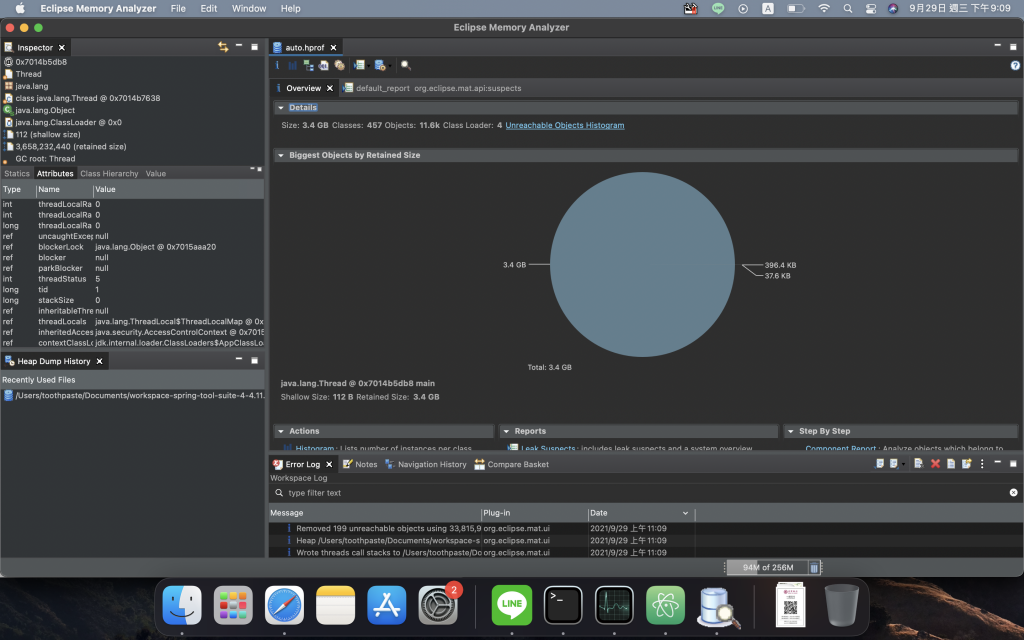Export the error log icon
Image resolution: width=1024 pixels, height=640 pixels.
coord(879,464)
